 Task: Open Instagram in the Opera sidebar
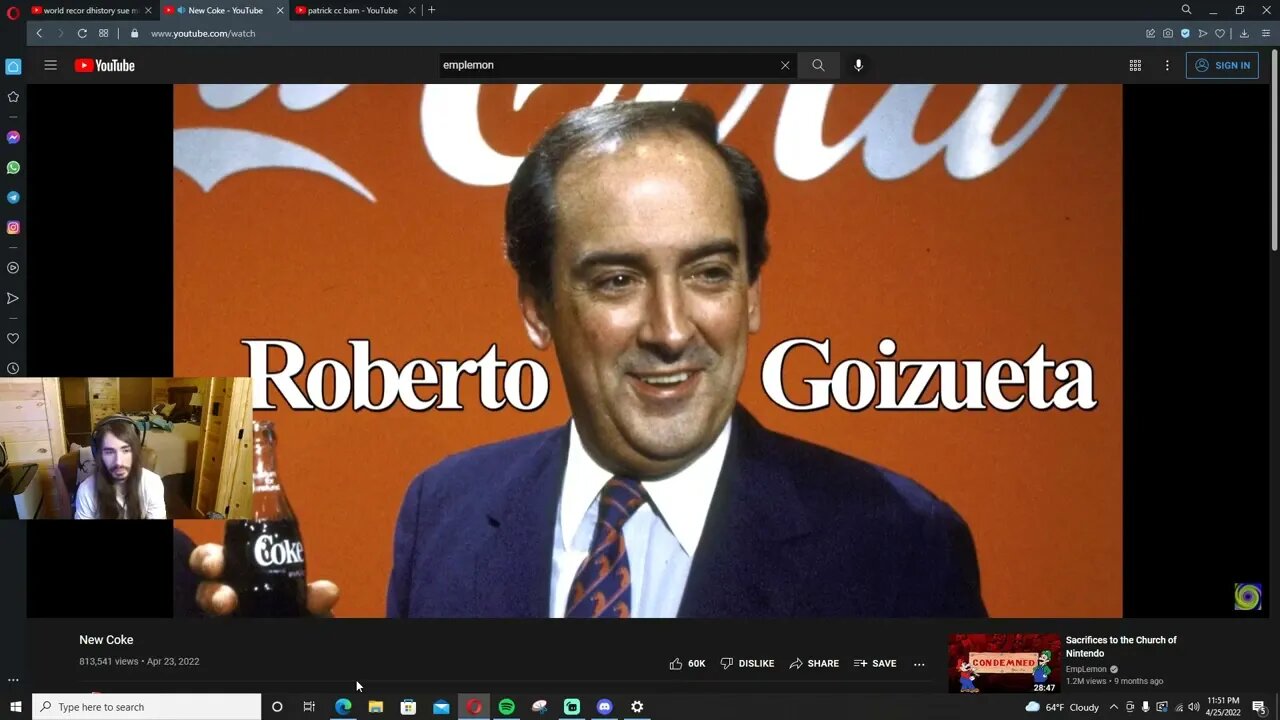(13, 227)
